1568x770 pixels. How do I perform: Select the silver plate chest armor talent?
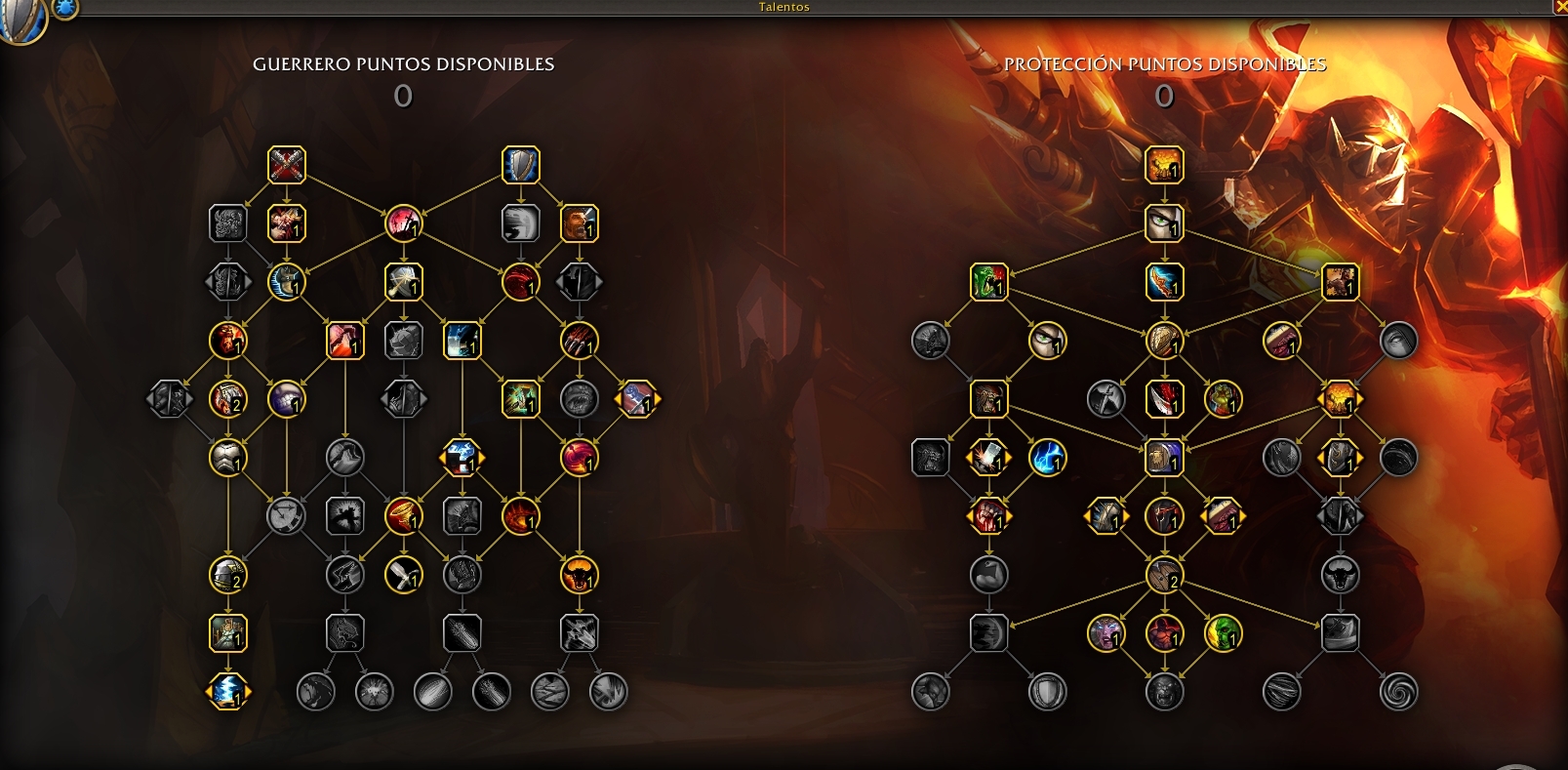tap(228, 458)
